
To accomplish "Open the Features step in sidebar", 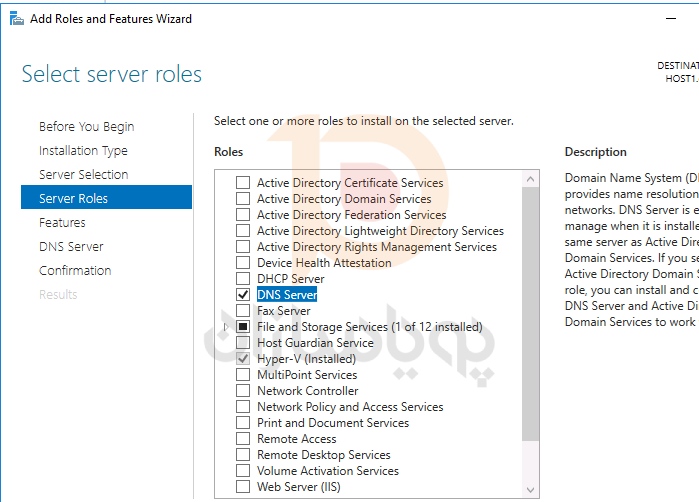I will 62,223.
